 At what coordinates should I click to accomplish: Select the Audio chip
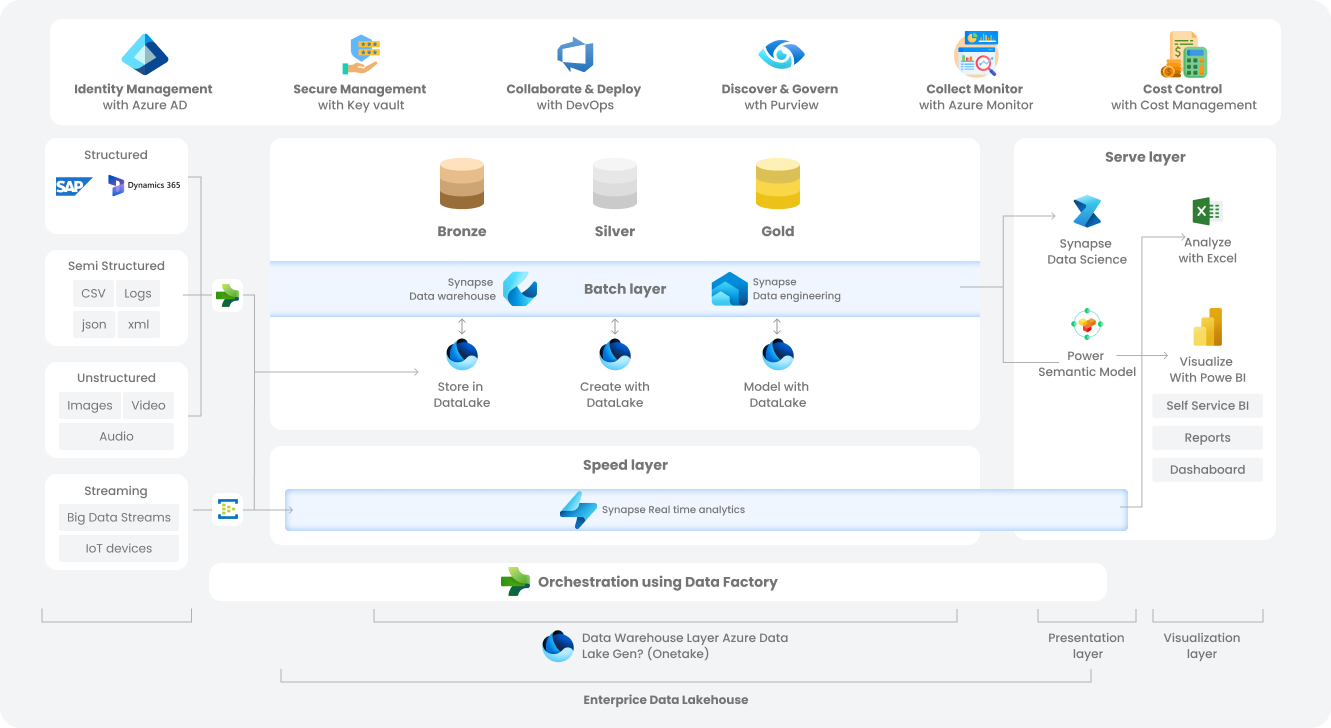116,436
